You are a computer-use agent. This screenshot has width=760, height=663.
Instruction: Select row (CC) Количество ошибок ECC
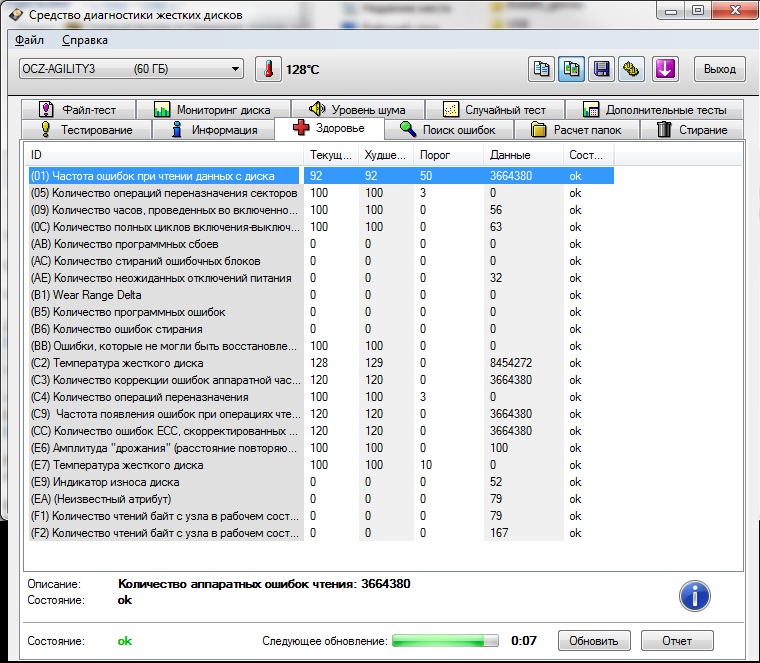click(321, 431)
